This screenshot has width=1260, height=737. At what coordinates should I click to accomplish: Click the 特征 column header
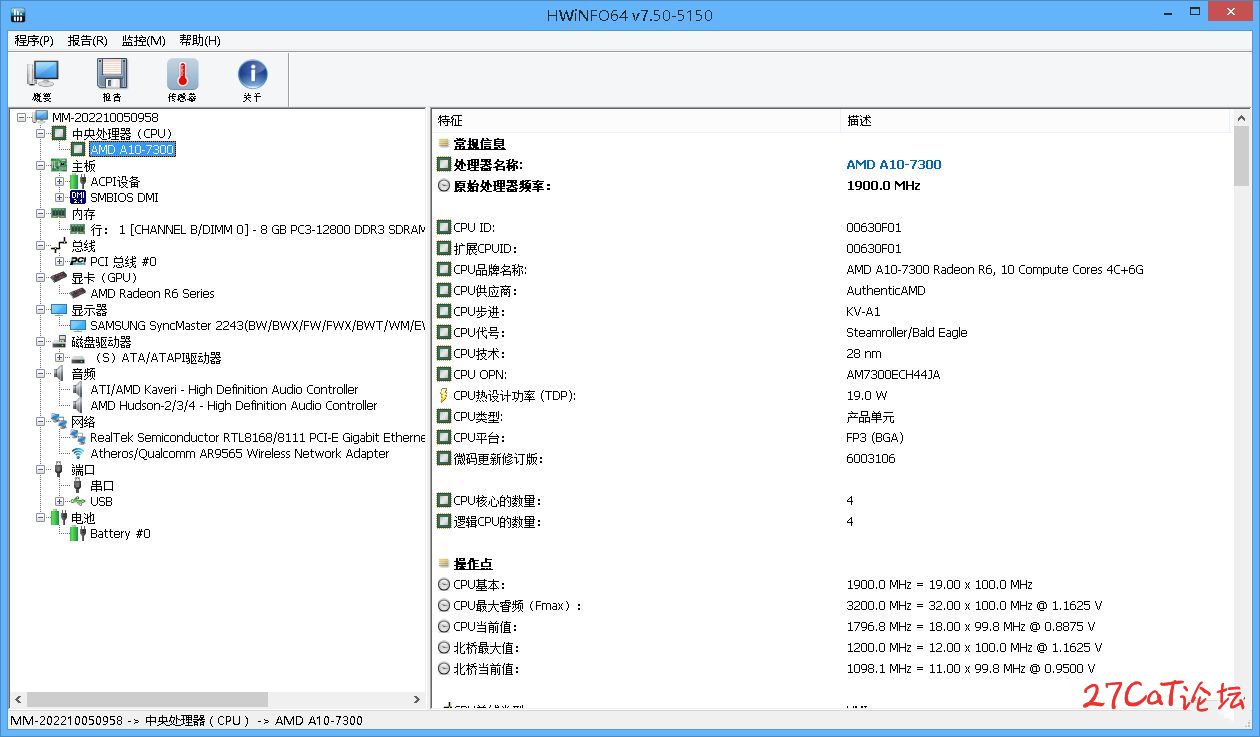coord(636,120)
